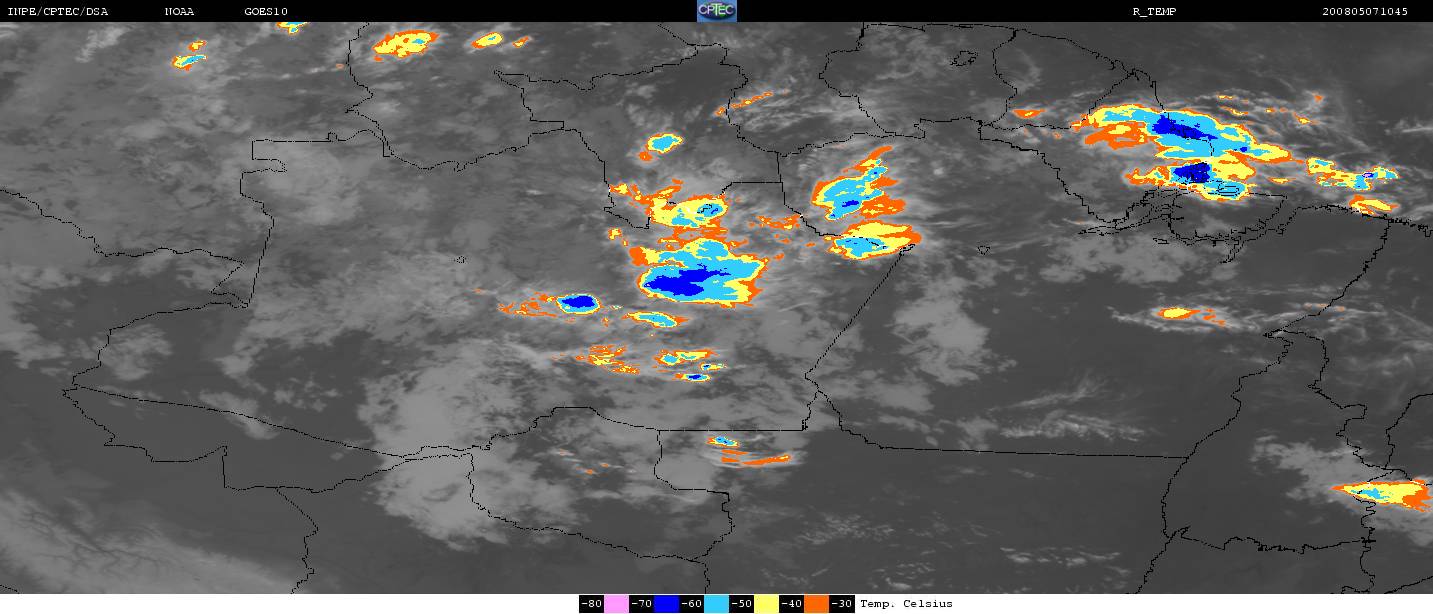
Task: Select the orange legend color swatch
Action: [817, 604]
